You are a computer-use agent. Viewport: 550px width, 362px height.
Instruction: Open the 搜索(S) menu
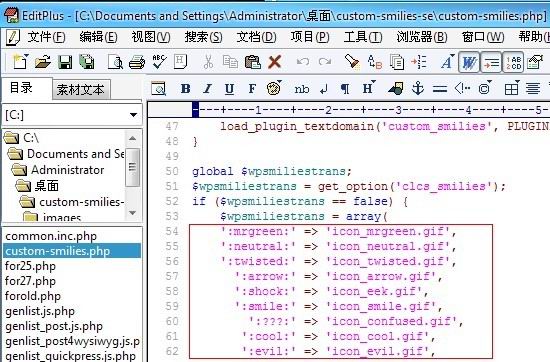tap(203, 37)
